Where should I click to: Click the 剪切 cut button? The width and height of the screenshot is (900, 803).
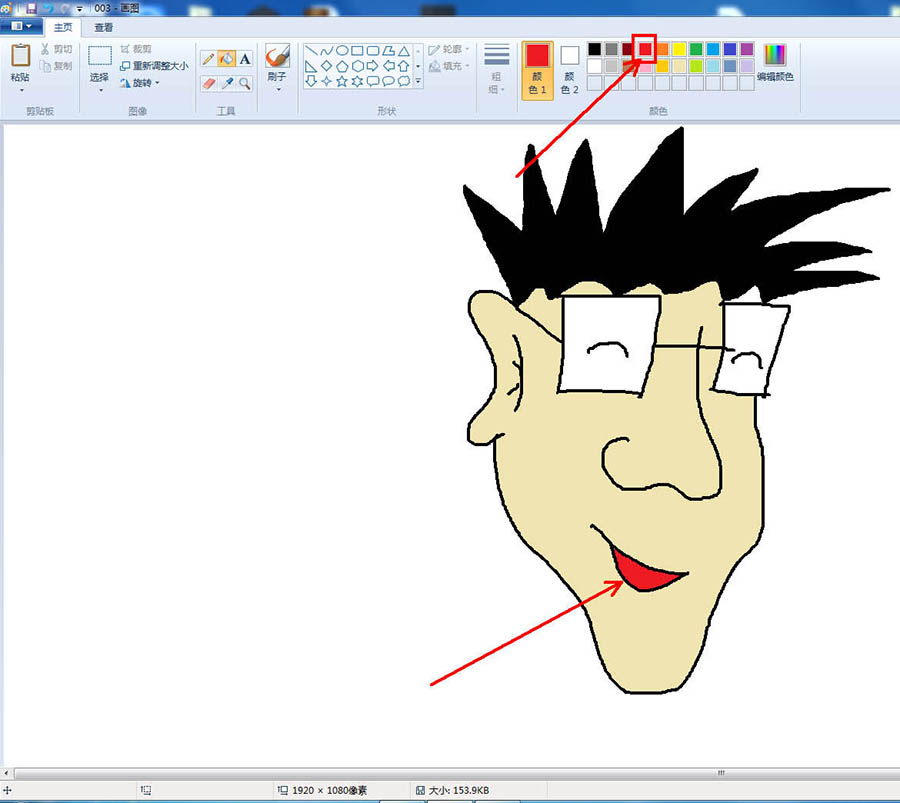pyautogui.click(x=56, y=49)
